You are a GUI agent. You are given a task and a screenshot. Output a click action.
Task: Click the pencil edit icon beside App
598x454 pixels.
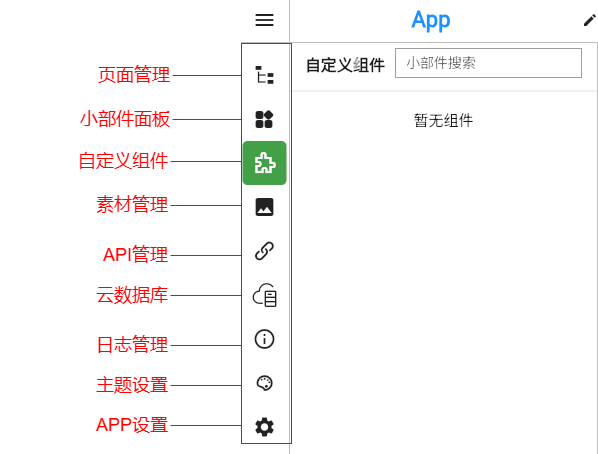pyautogui.click(x=590, y=21)
